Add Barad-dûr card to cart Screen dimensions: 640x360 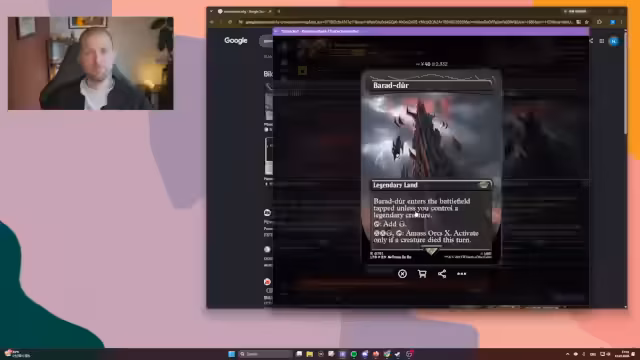tap(422, 274)
